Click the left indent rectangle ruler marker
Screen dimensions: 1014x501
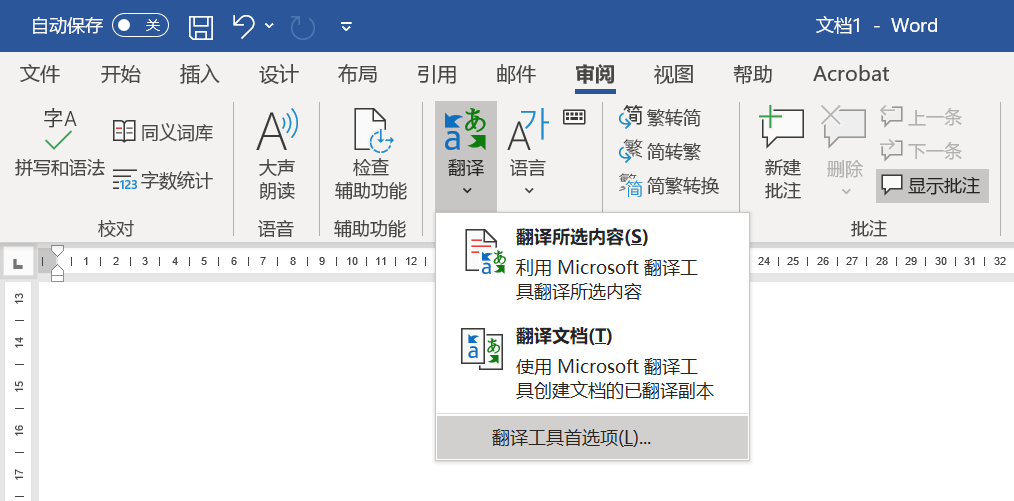[x=57, y=278]
